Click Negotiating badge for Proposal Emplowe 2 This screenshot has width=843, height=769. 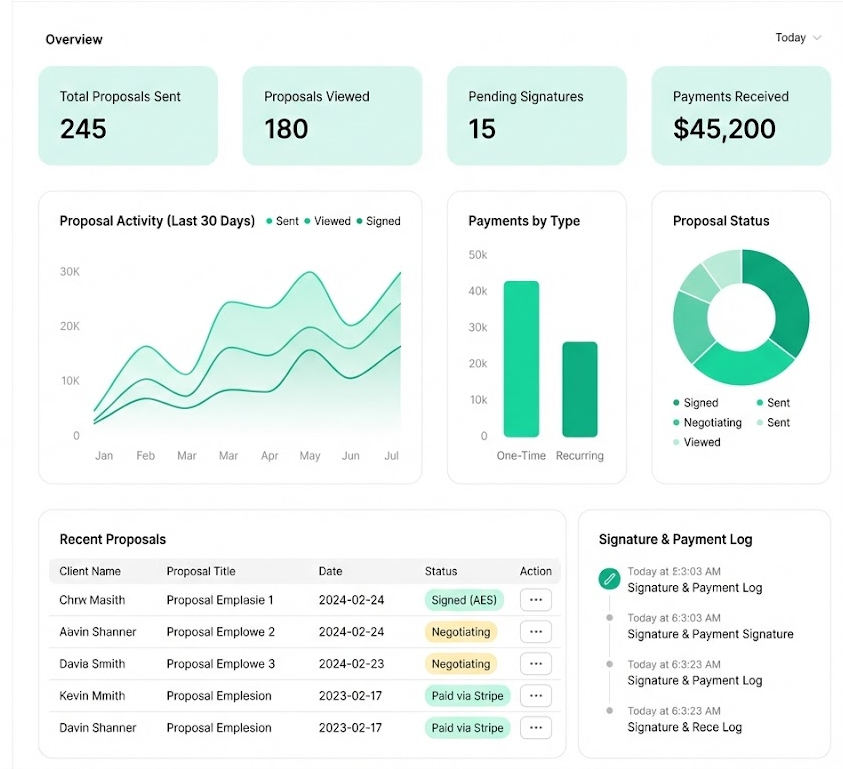461,632
